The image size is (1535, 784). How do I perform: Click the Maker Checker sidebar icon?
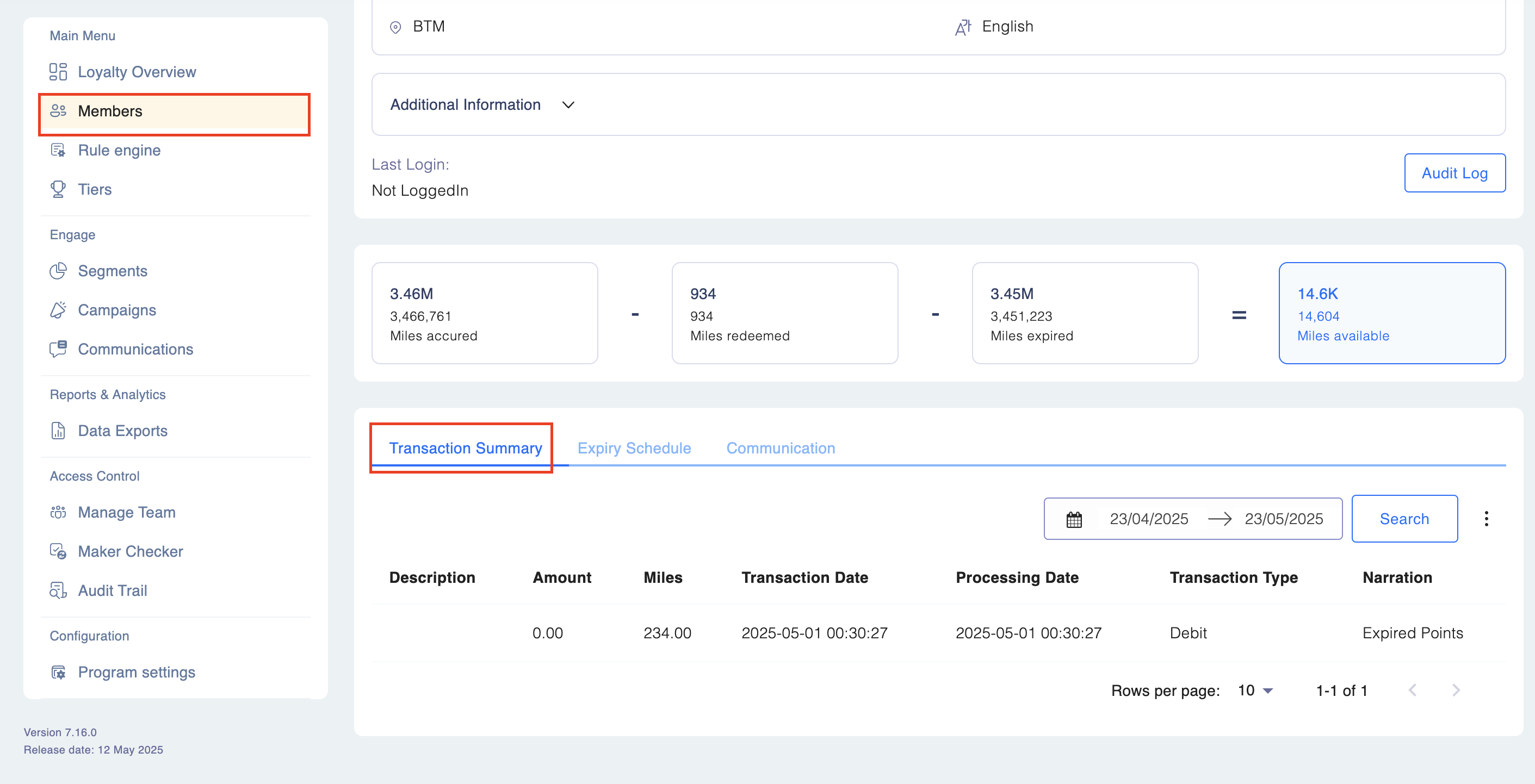click(58, 552)
